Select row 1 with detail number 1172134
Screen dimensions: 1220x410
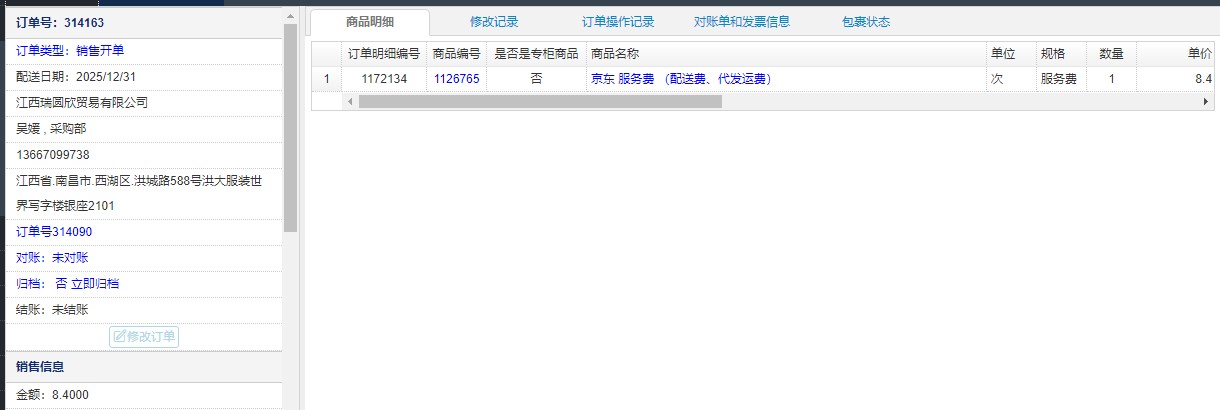tap(384, 79)
